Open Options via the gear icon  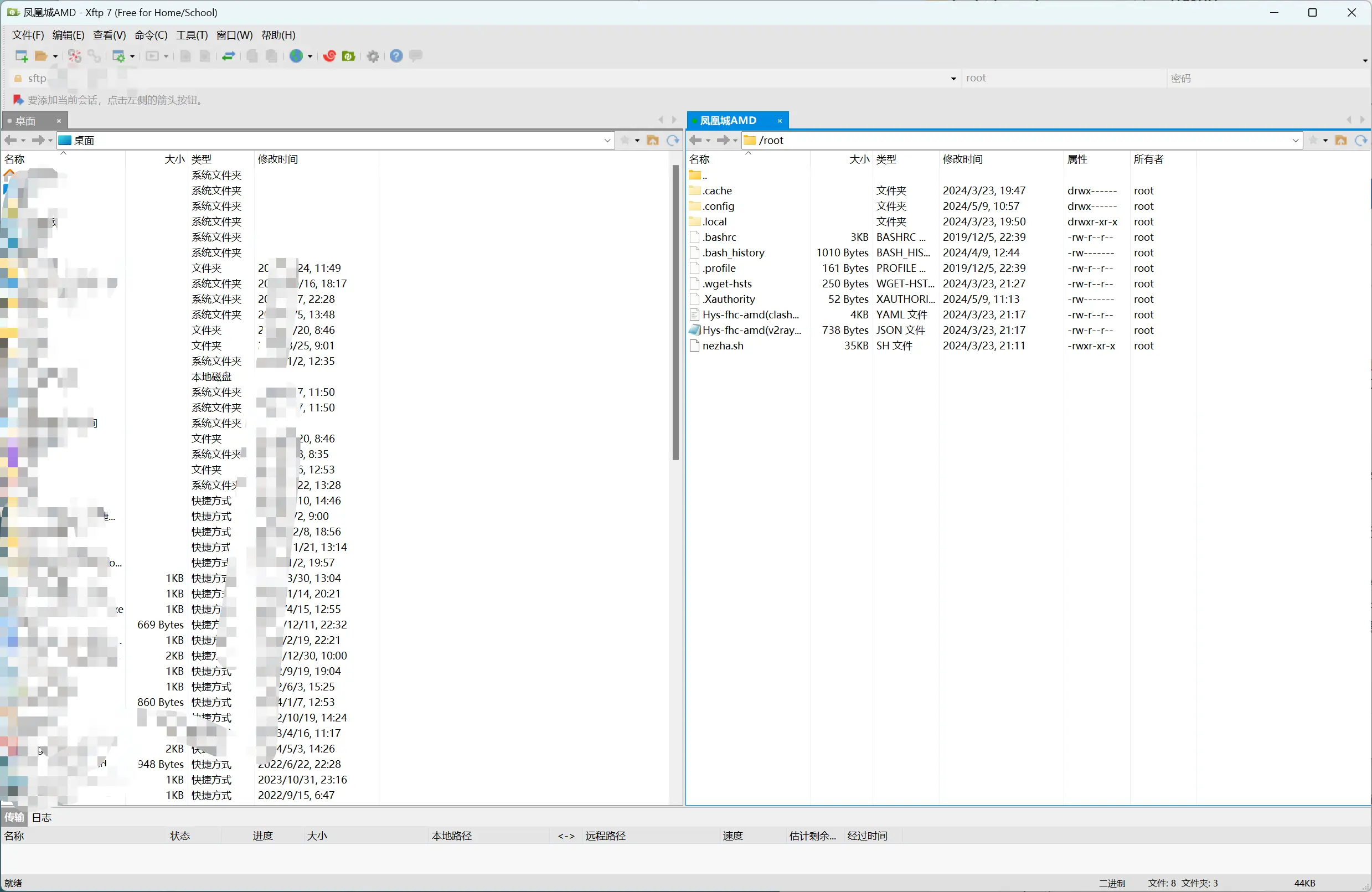pos(374,56)
